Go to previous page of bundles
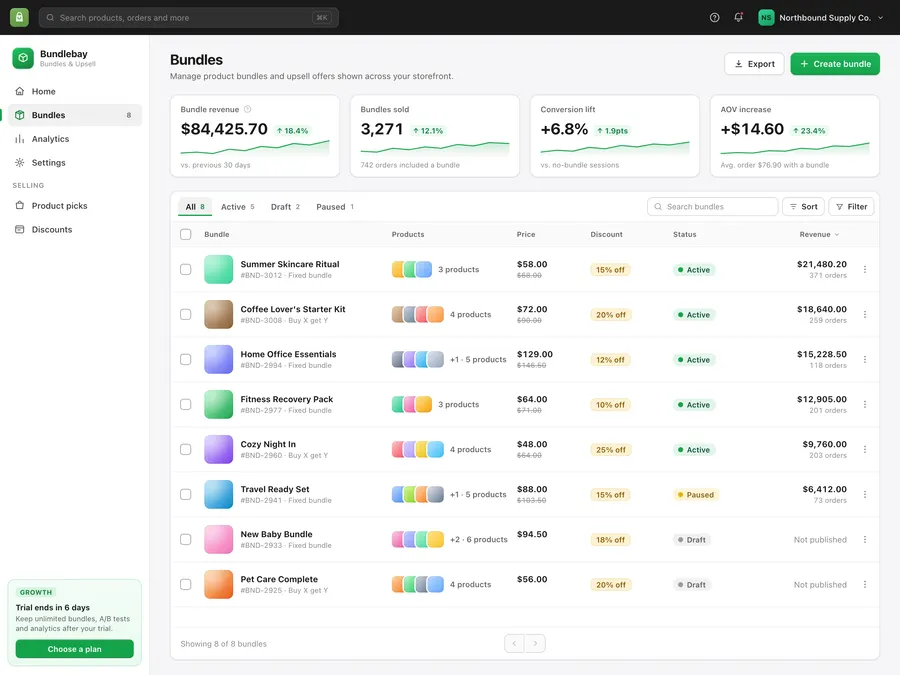This screenshot has width=900, height=675. (x=514, y=643)
